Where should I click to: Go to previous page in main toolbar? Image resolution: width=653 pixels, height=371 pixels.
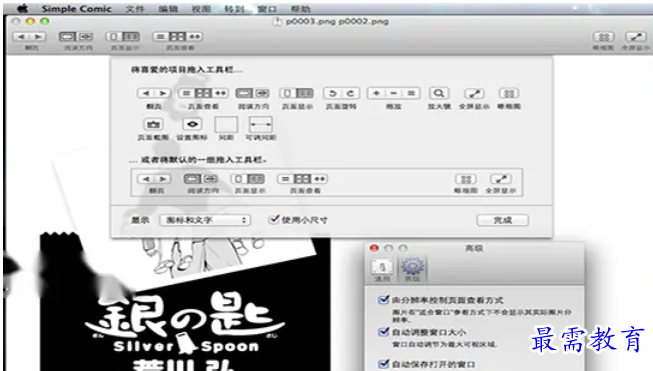click(21, 37)
